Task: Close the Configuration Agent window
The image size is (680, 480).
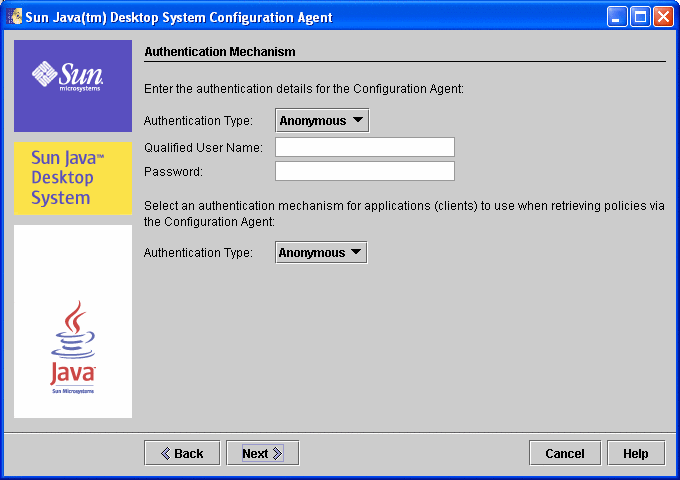Action: 664,17
